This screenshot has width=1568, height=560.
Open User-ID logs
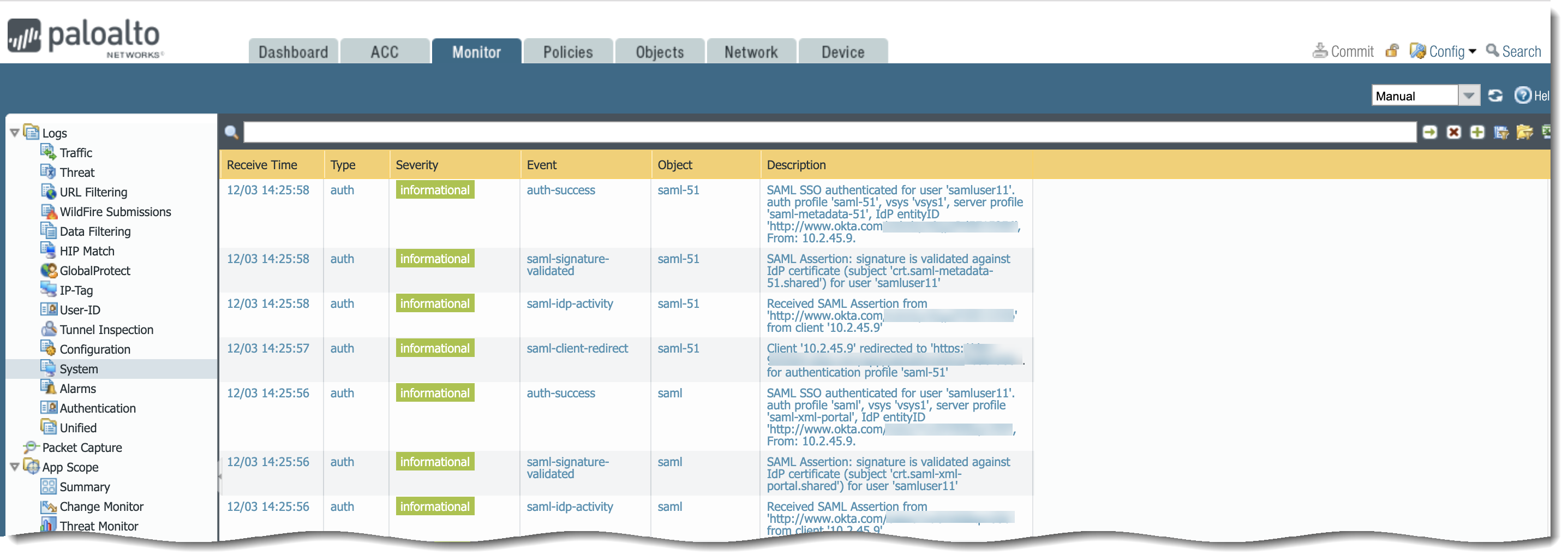(x=80, y=310)
